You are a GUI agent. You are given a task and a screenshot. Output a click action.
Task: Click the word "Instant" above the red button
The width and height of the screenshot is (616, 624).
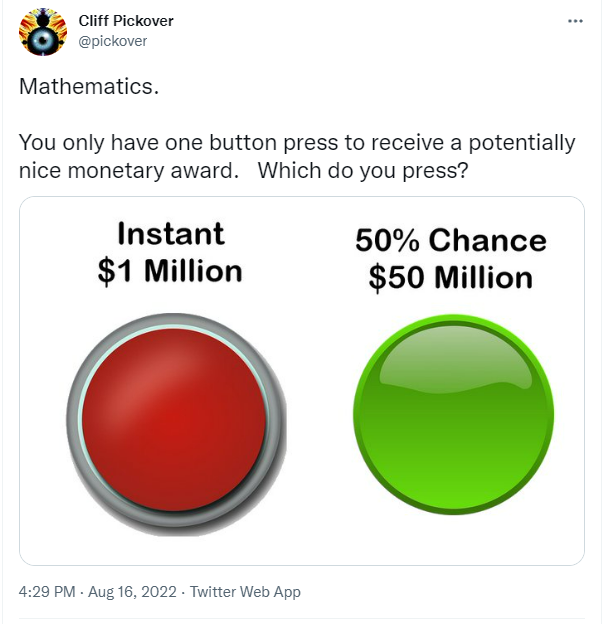pos(171,234)
